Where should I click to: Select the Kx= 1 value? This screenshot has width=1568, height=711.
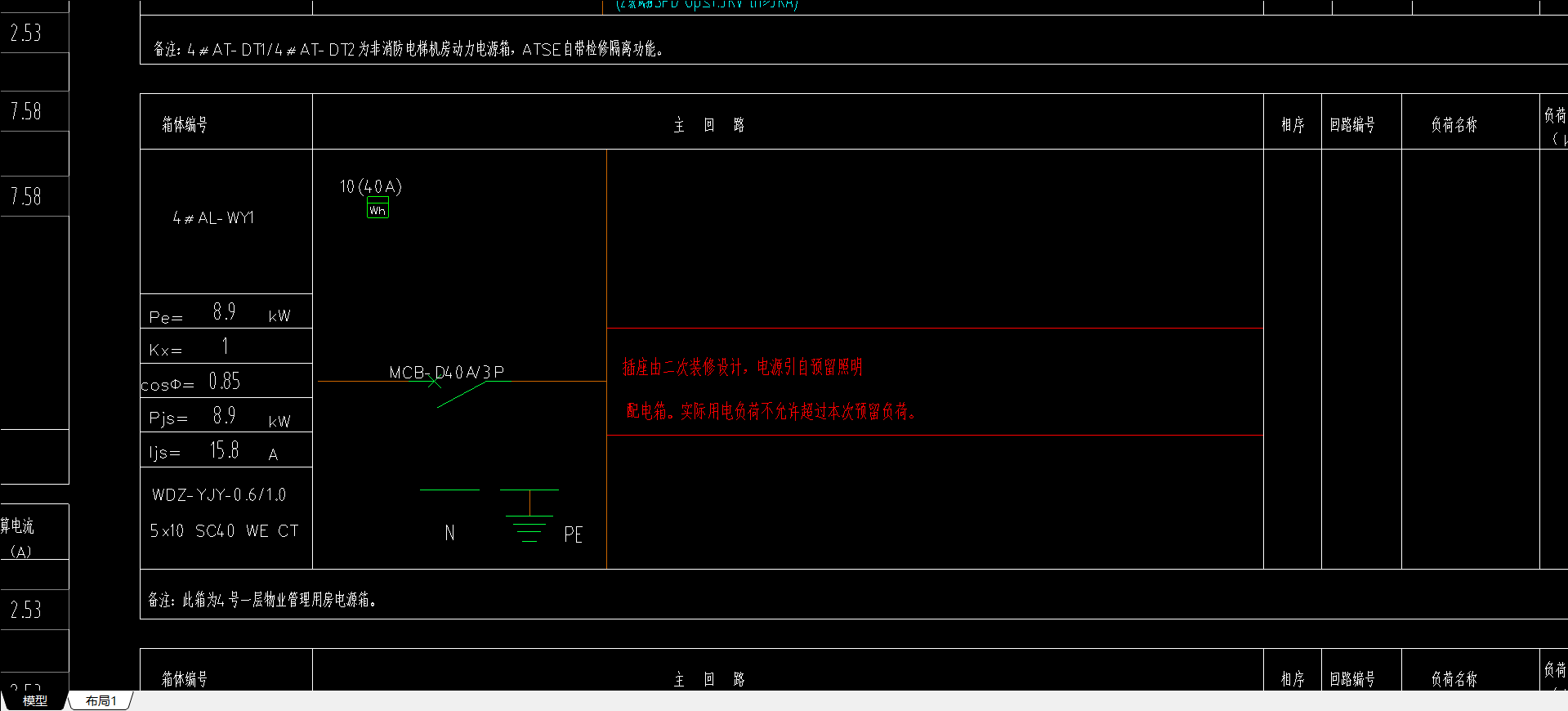(x=225, y=347)
